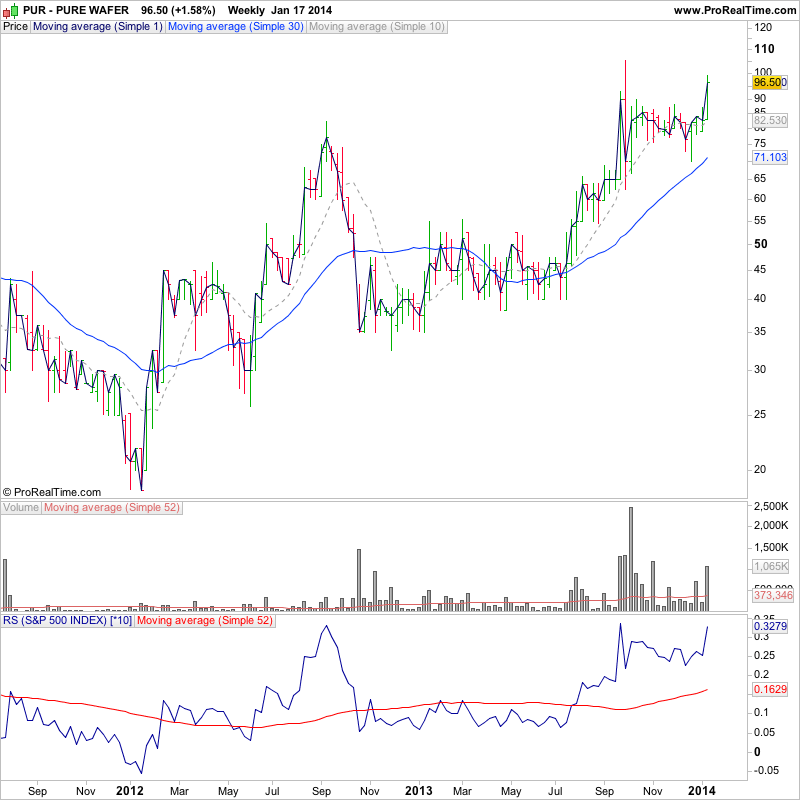This screenshot has width=800, height=800.
Task: Click the red 0.1629 RS average tag
Action: [x=770, y=689]
